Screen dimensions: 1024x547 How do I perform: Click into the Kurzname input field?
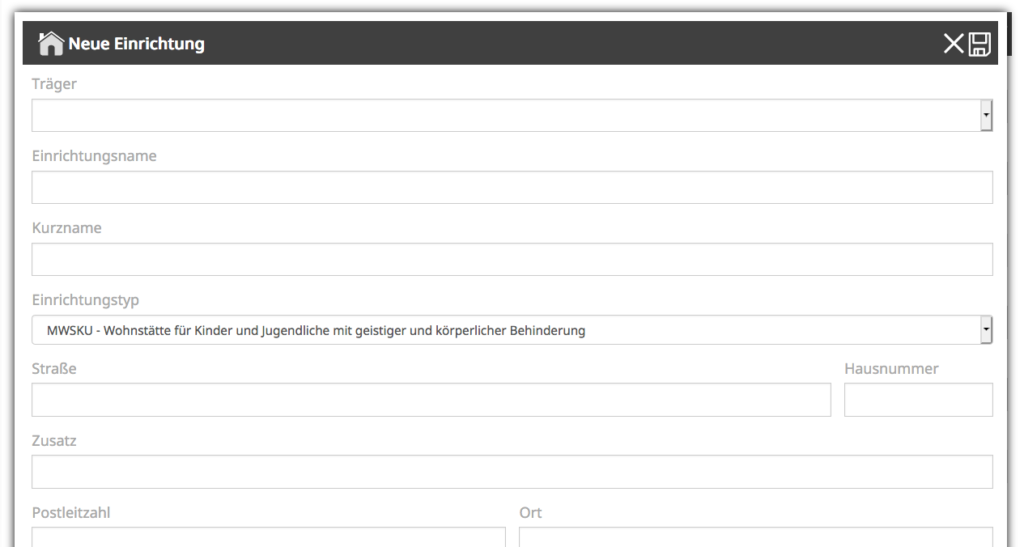(x=512, y=260)
